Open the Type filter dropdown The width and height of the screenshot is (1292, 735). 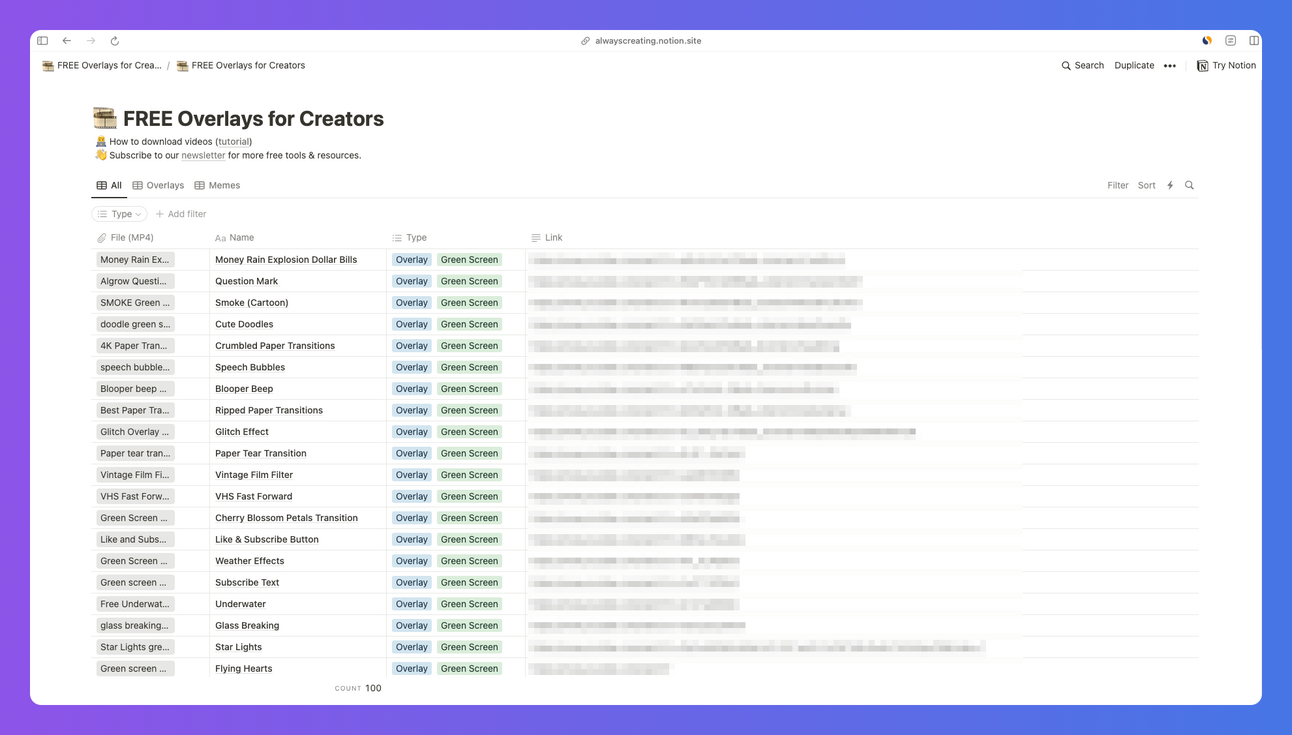[x=120, y=214]
